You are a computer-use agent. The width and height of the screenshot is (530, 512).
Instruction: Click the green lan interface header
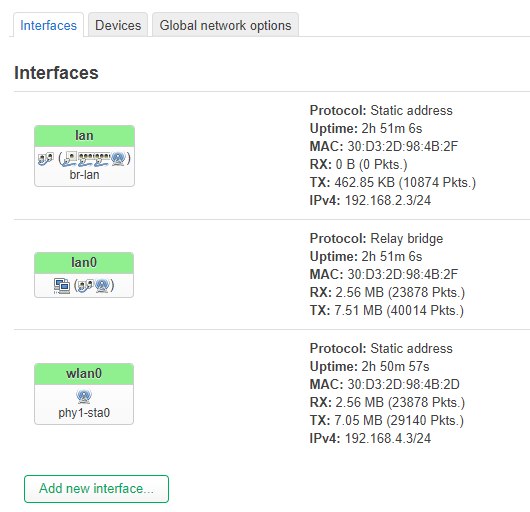pos(84,136)
